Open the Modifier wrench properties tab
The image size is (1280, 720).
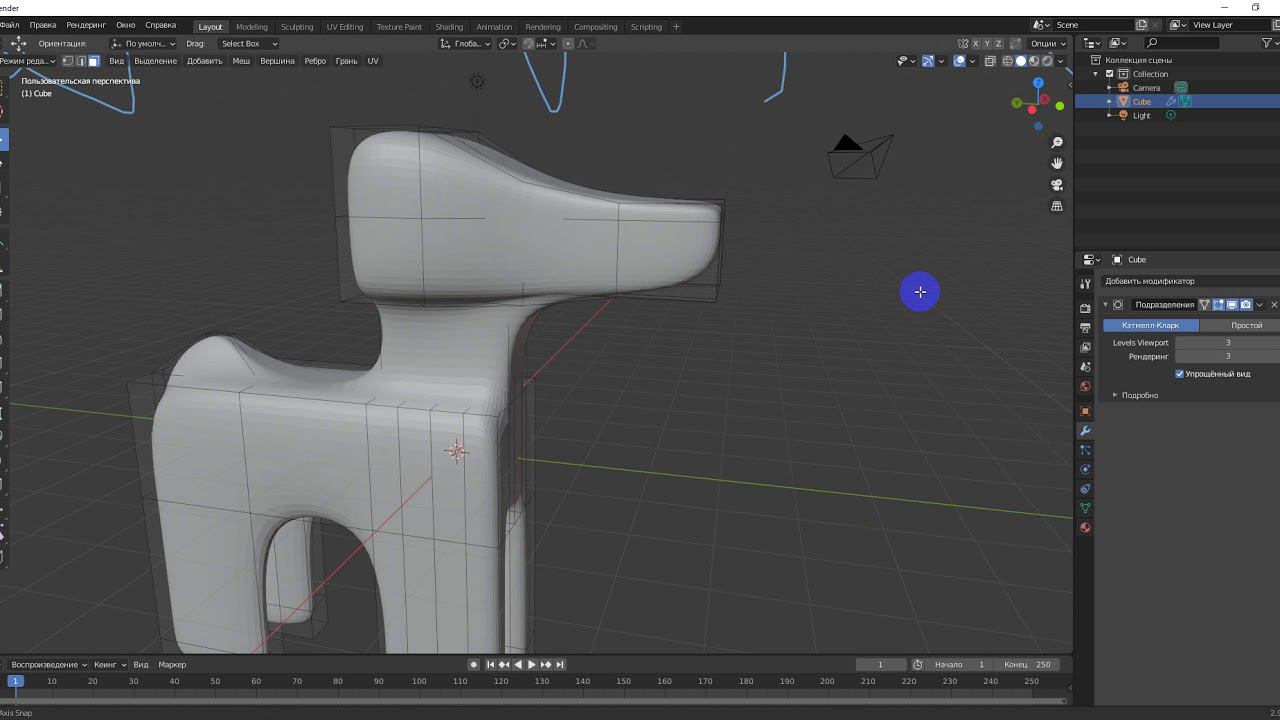tap(1085, 430)
